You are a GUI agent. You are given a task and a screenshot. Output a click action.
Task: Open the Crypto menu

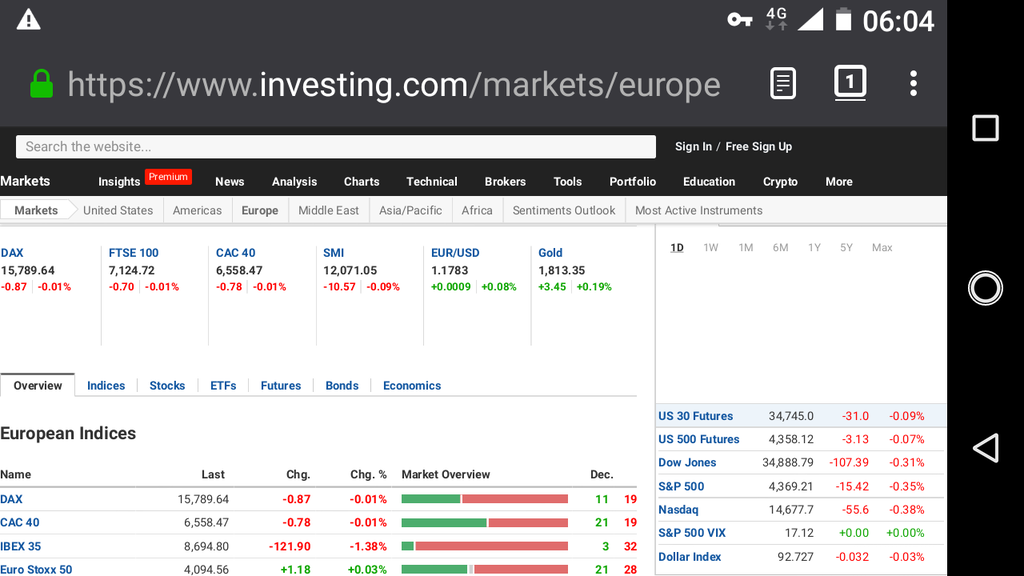point(780,182)
